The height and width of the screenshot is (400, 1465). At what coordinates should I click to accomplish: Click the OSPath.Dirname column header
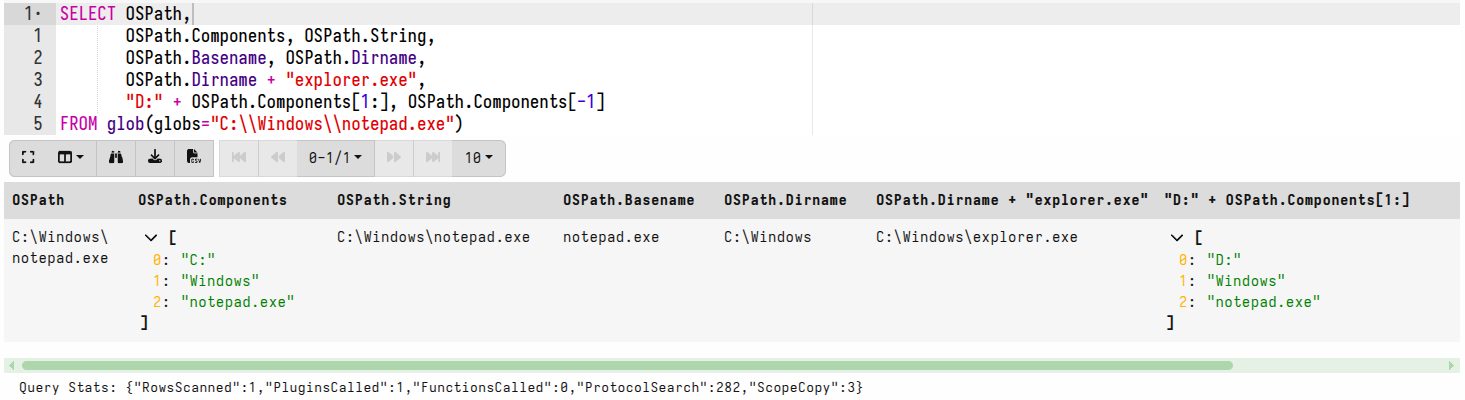tap(785, 200)
